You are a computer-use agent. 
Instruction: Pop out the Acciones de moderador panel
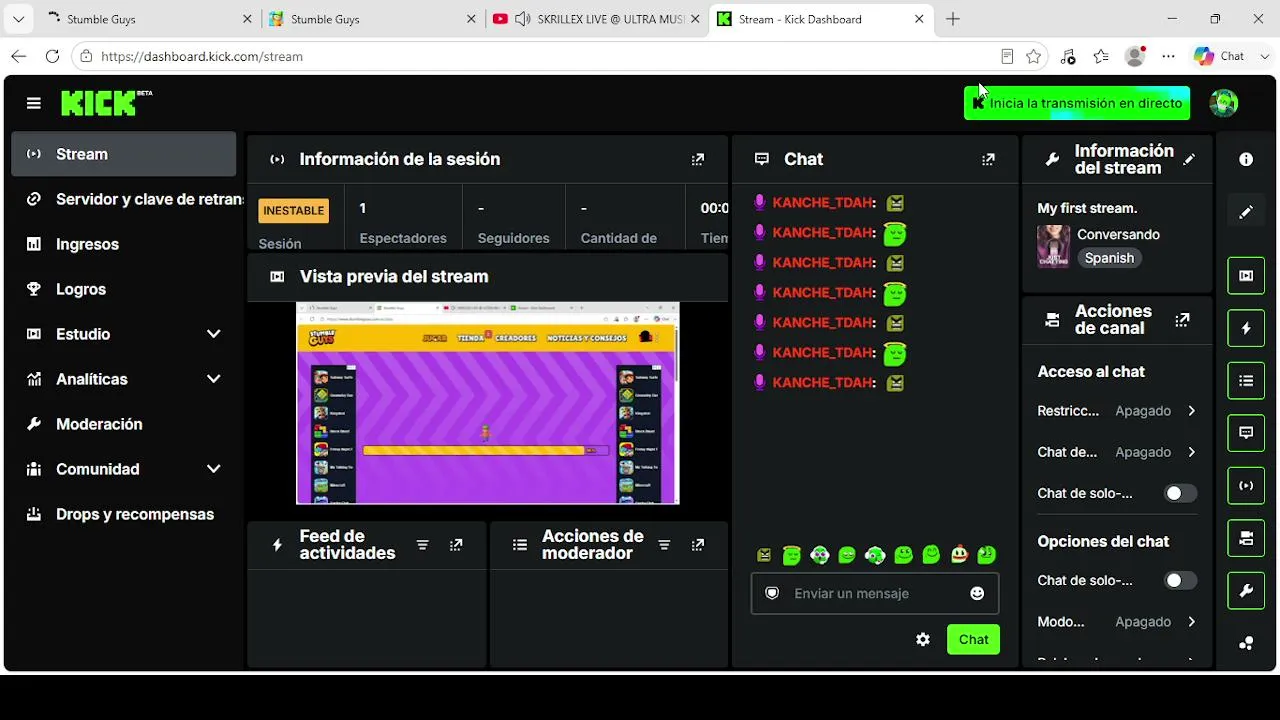click(x=698, y=545)
